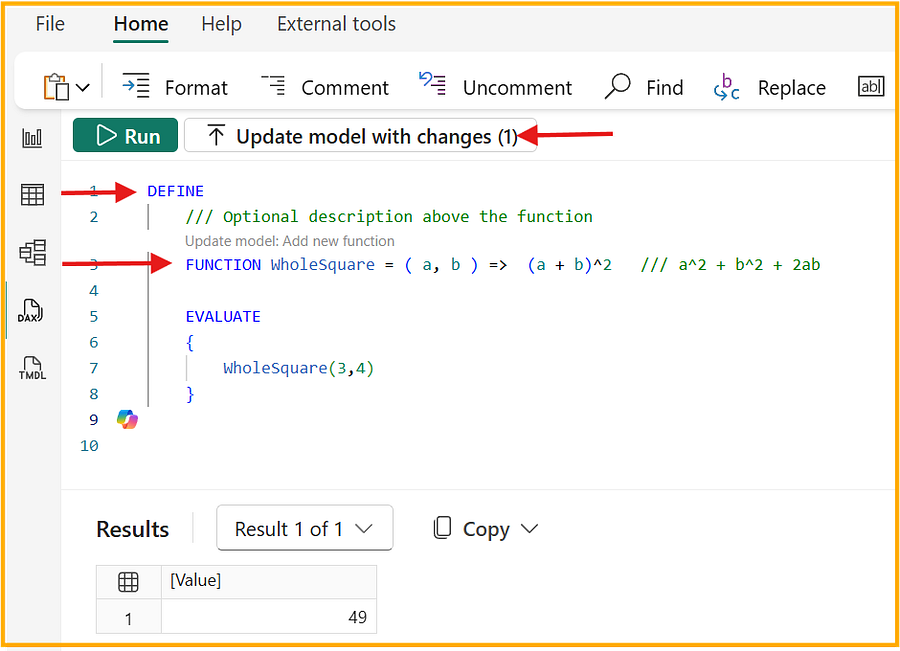Select the result value 49
The height and width of the screenshot is (651, 900).
(x=357, y=618)
